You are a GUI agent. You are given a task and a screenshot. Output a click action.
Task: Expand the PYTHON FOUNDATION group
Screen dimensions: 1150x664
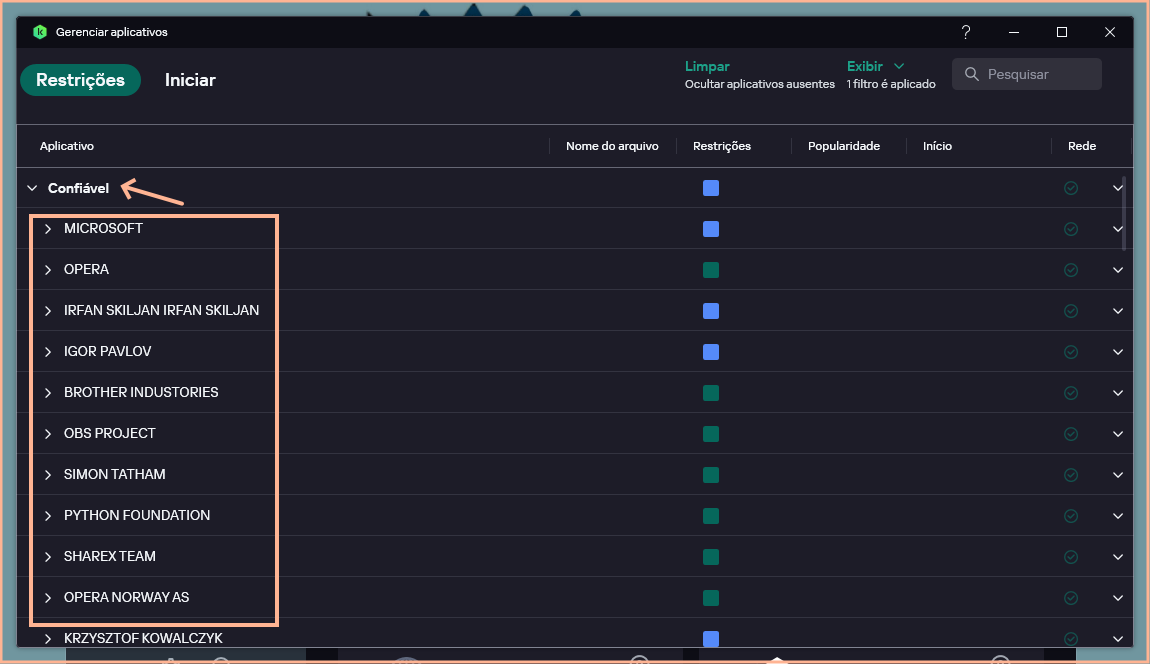(48, 516)
